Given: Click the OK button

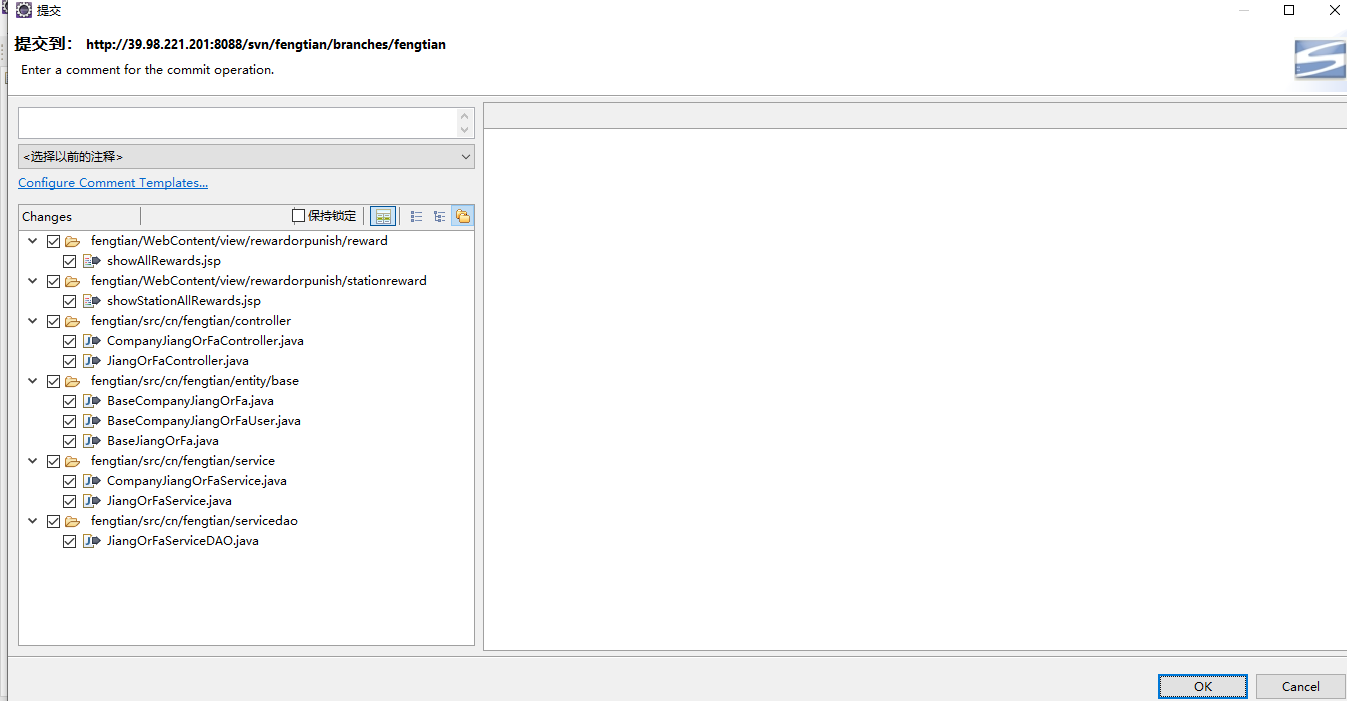Looking at the screenshot, I should pos(1202,686).
